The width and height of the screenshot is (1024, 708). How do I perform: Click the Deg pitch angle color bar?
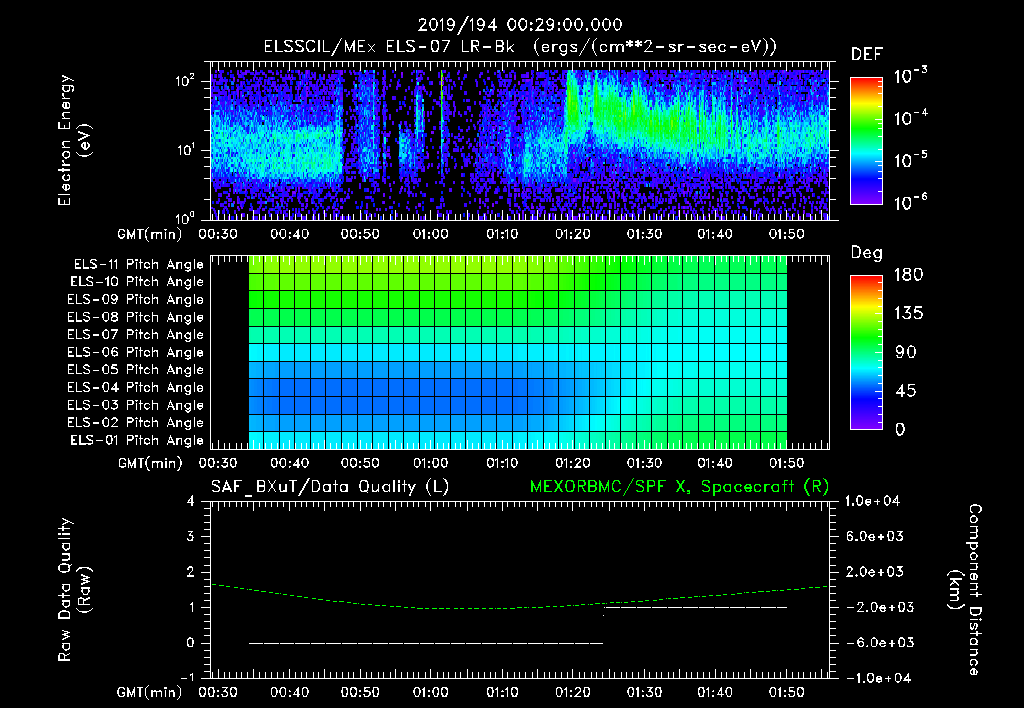tap(866, 352)
